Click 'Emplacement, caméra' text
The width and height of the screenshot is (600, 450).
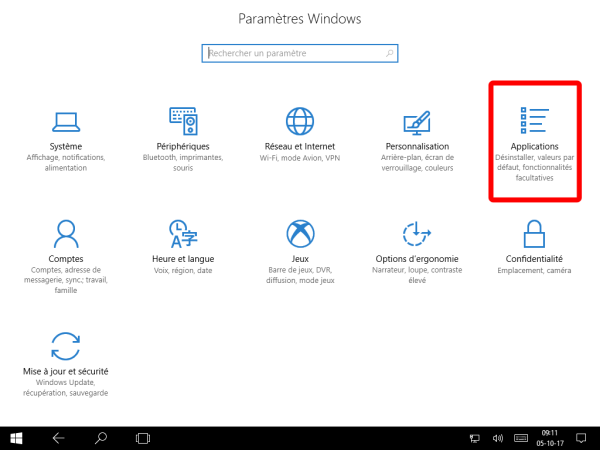(534, 271)
